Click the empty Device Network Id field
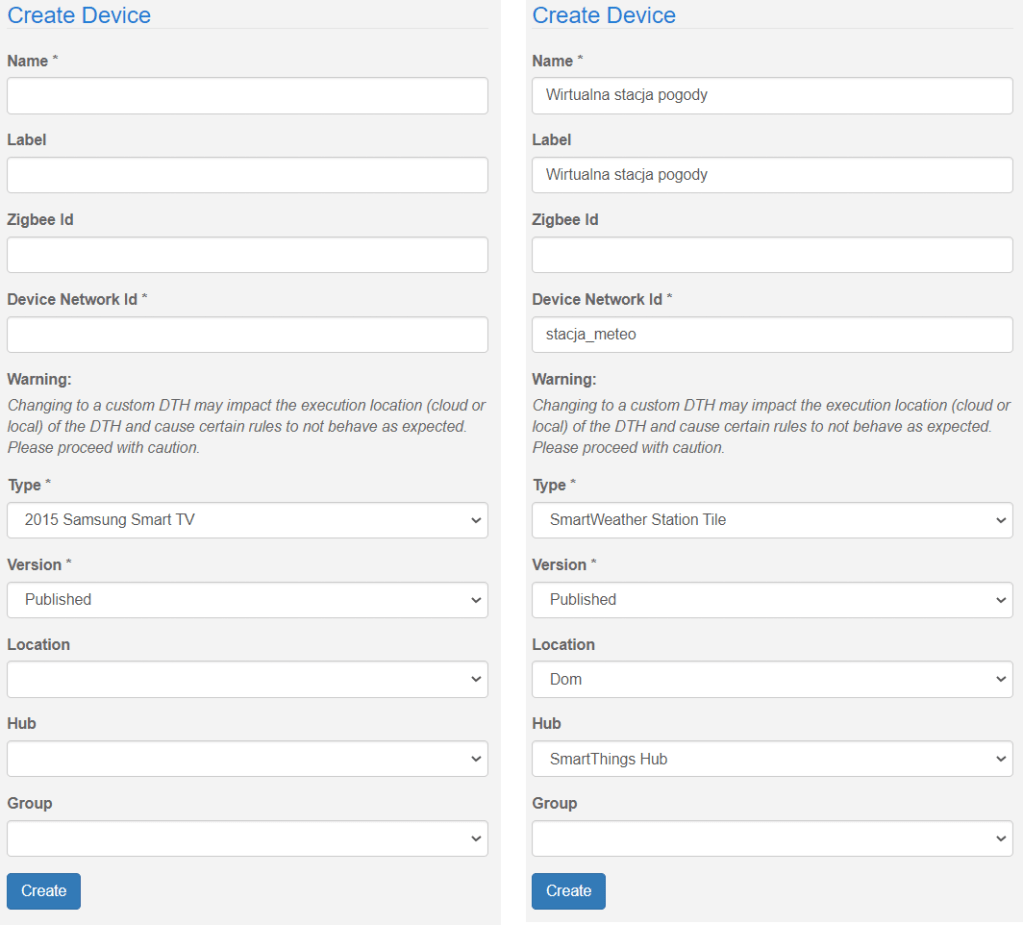Viewport: 1023px width, 925px height. (x=247, y=335)
